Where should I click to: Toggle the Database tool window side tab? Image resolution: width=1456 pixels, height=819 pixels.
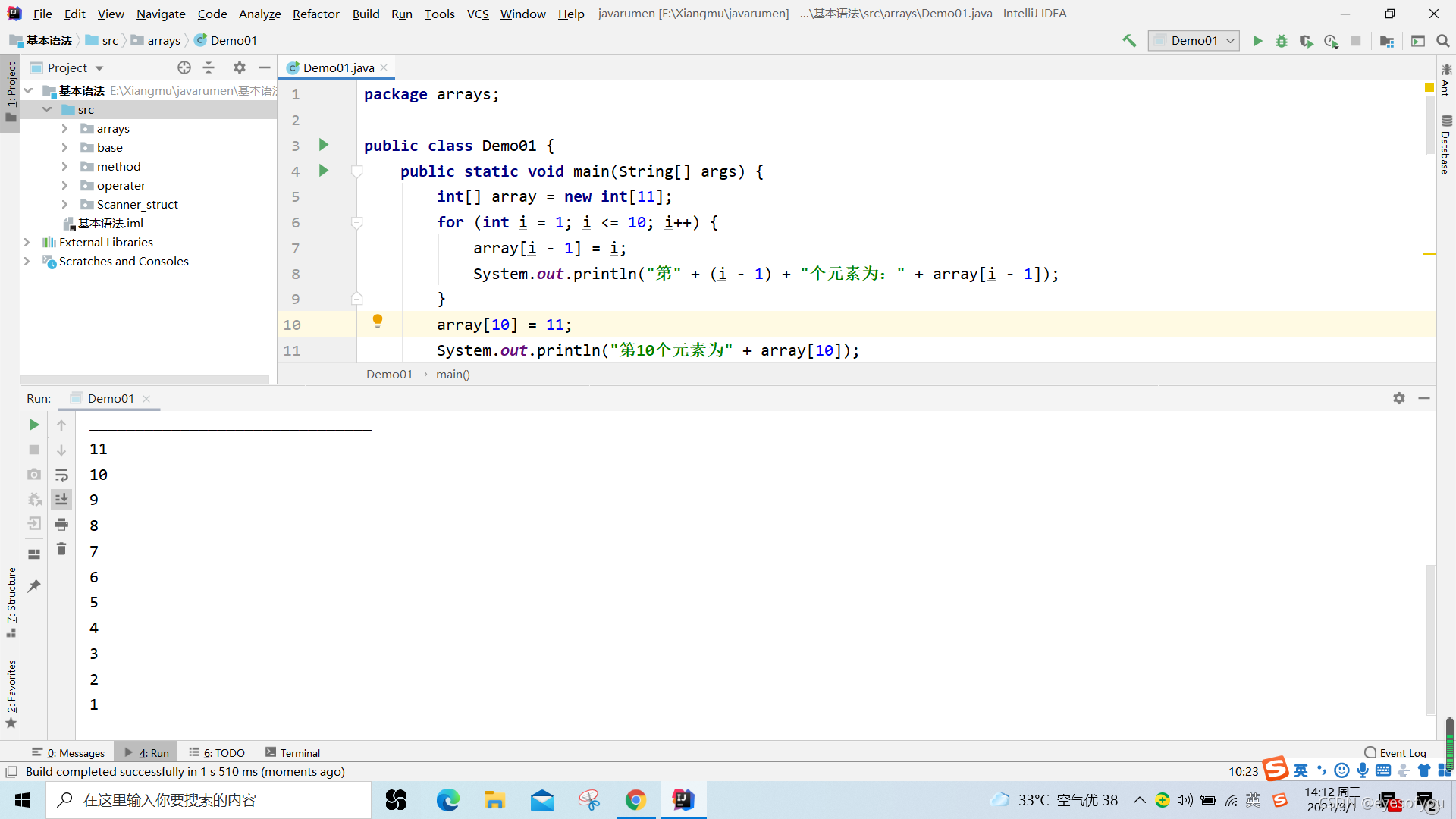[1446, 144]
